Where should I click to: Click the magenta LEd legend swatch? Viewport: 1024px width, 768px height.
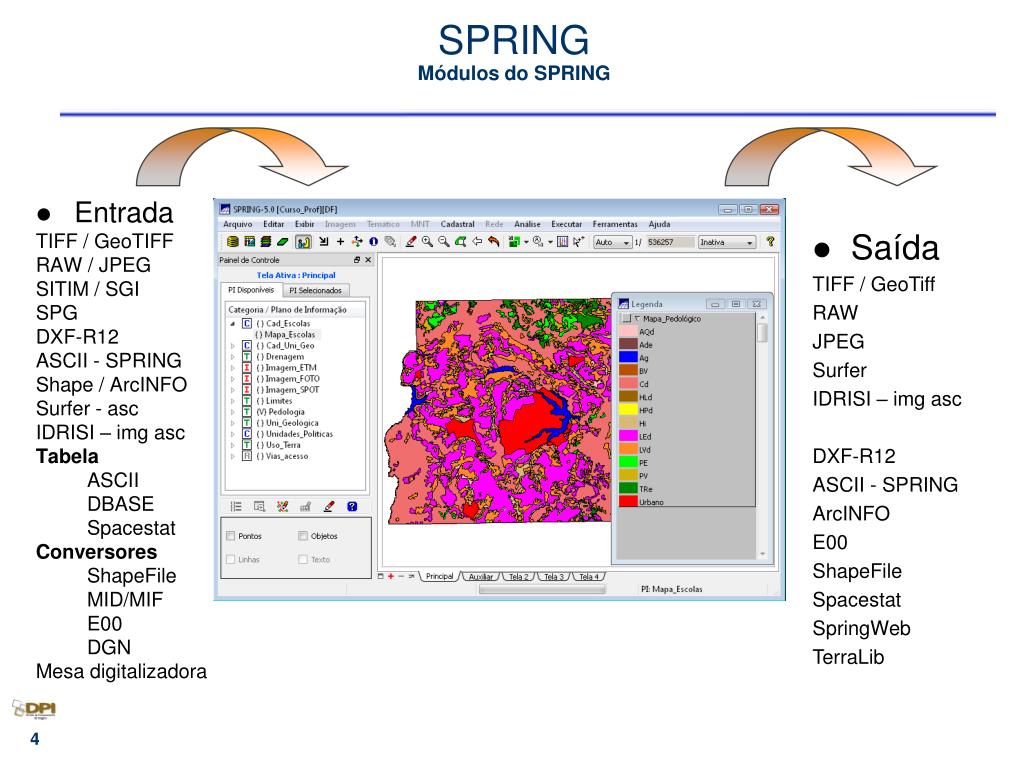coord(628,436)
